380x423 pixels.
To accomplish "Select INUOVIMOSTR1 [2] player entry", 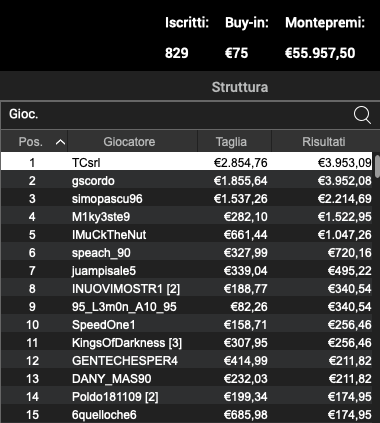I will 187,289.
